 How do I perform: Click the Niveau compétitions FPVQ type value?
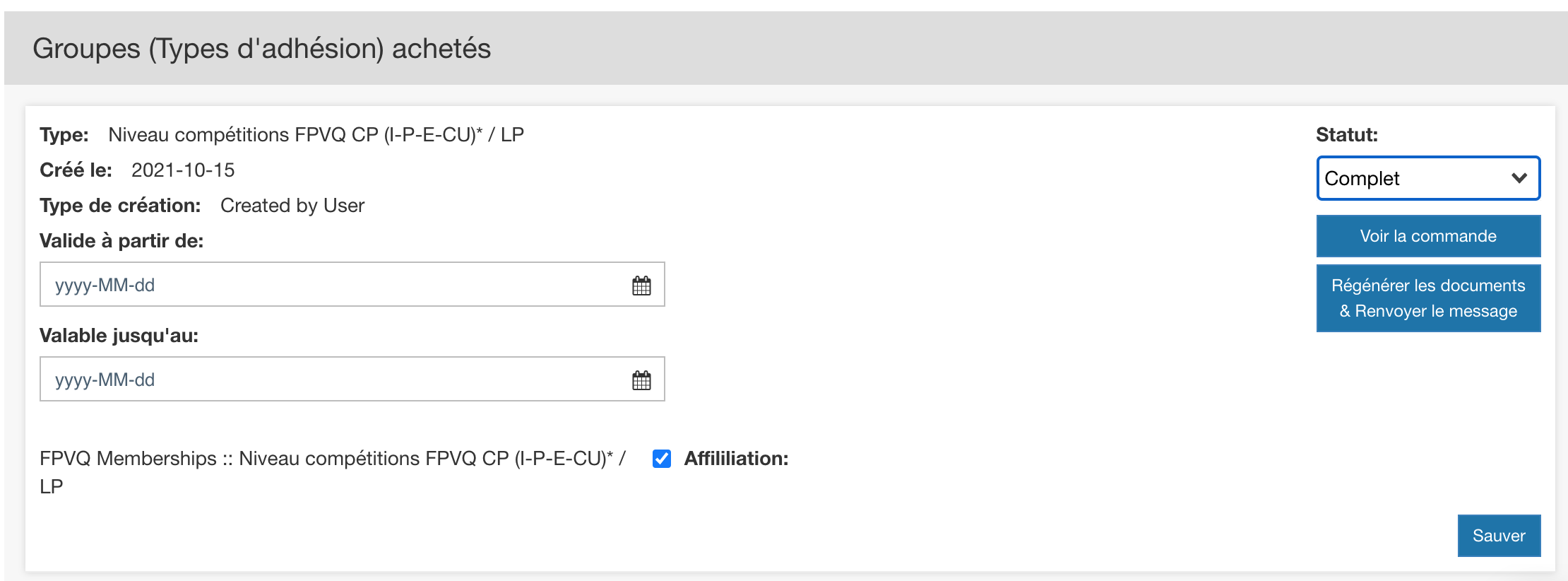[316, 135]
